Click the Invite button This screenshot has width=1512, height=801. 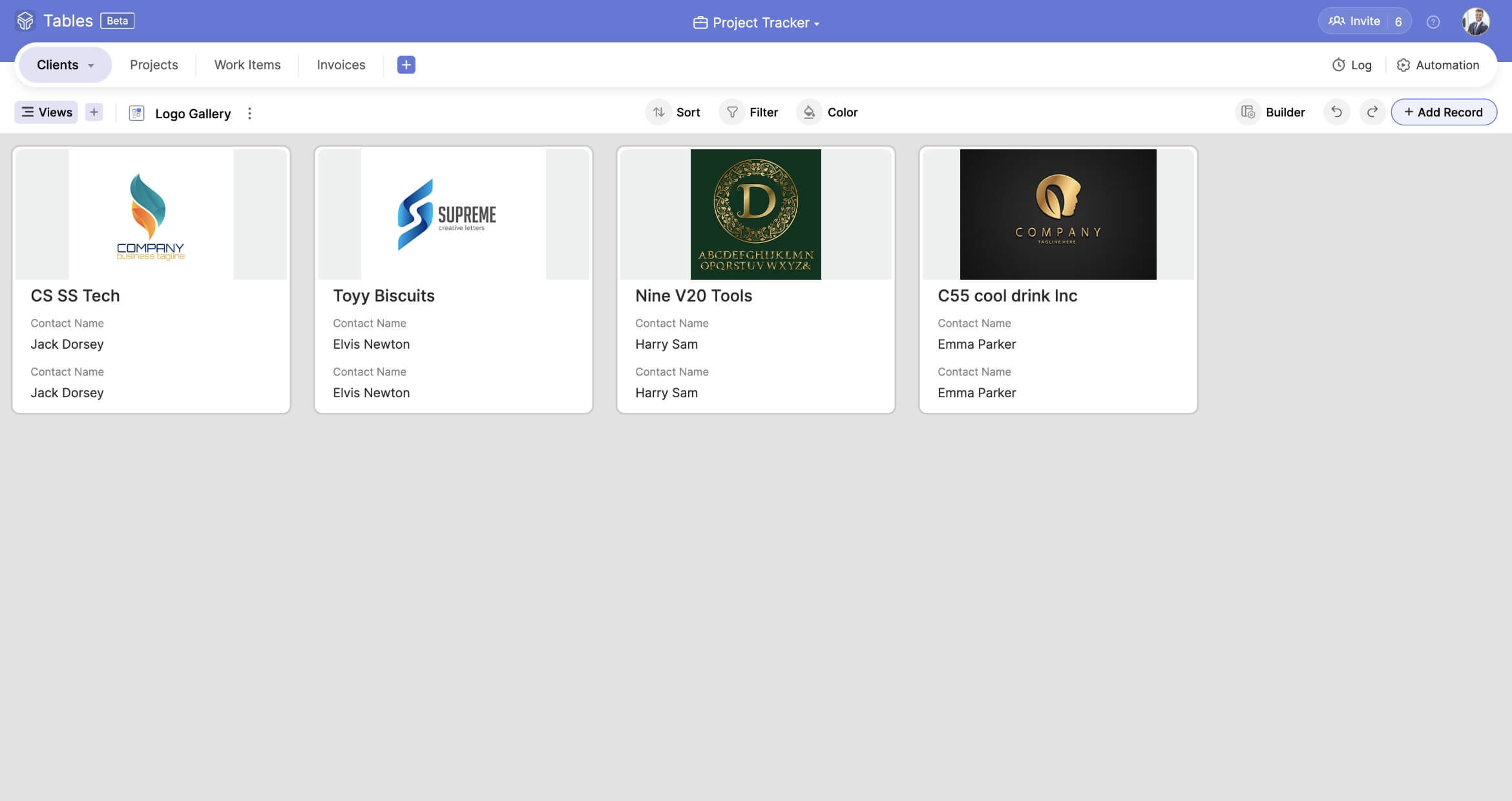pyautogui.click(x=1354, y=21)
